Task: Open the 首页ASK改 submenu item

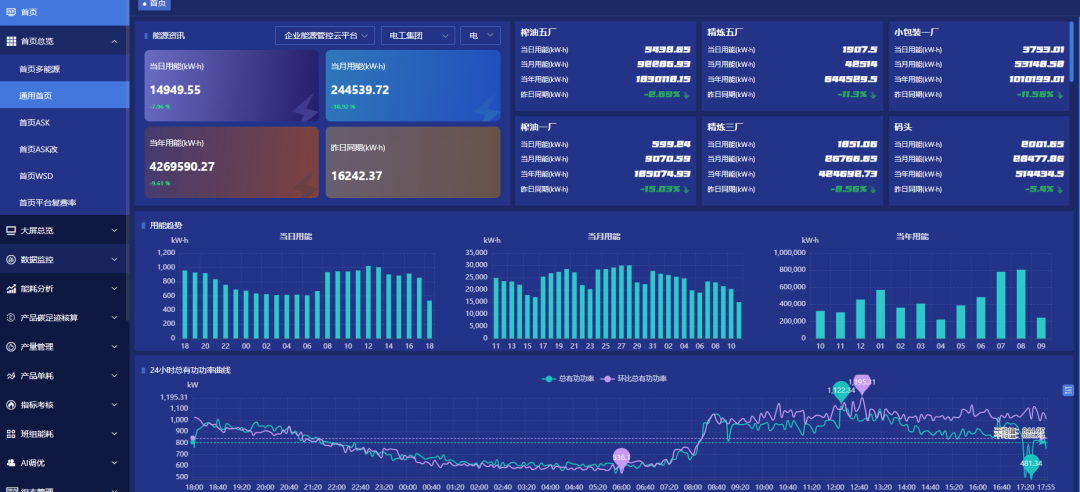Action: pyautogui.click(x=64, y=149)
